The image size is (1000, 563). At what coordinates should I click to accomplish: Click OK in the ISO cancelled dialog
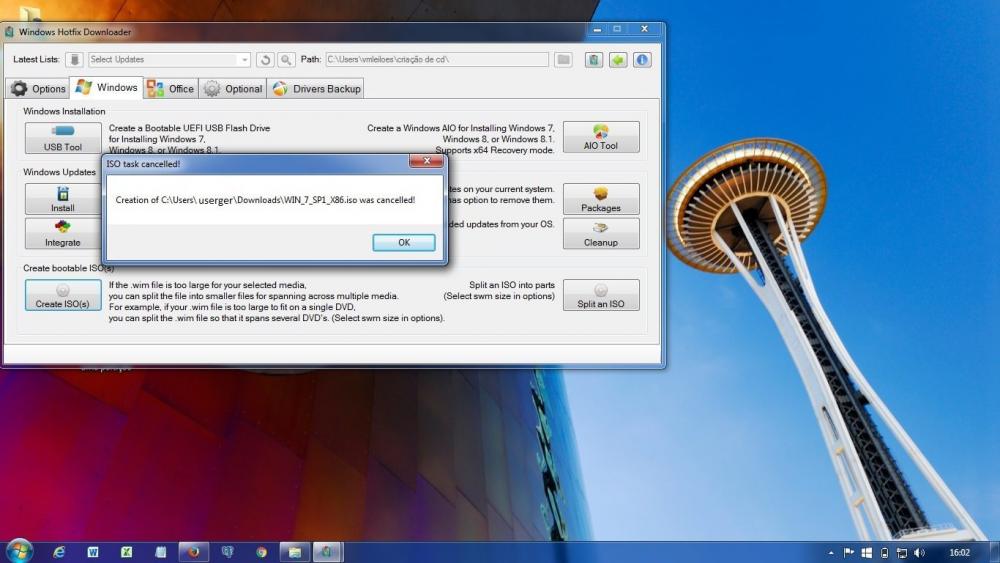[x=403, y=243]
